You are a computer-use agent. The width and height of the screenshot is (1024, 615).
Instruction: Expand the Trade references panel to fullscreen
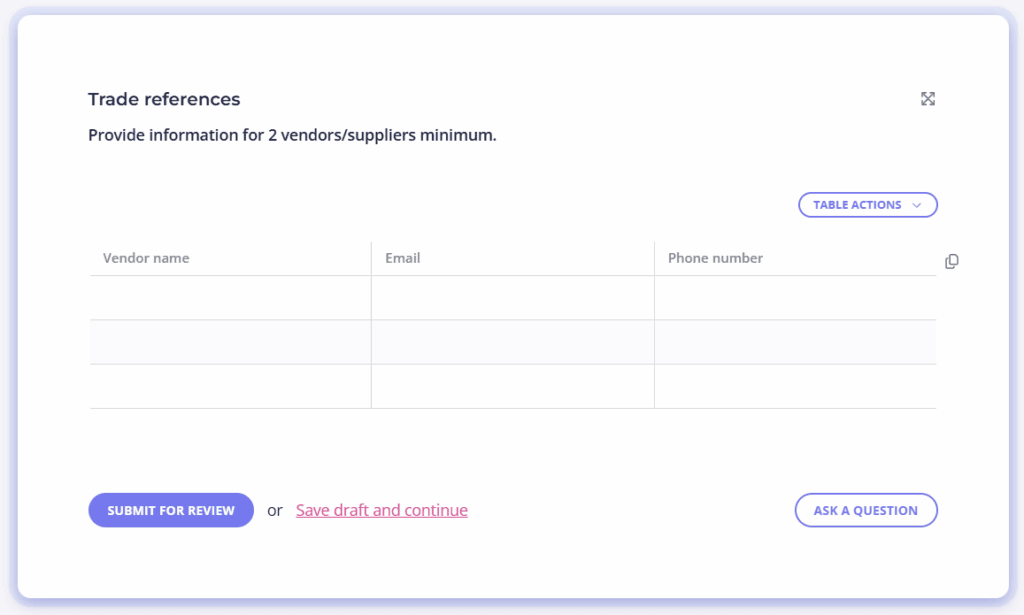pos(927,99)
